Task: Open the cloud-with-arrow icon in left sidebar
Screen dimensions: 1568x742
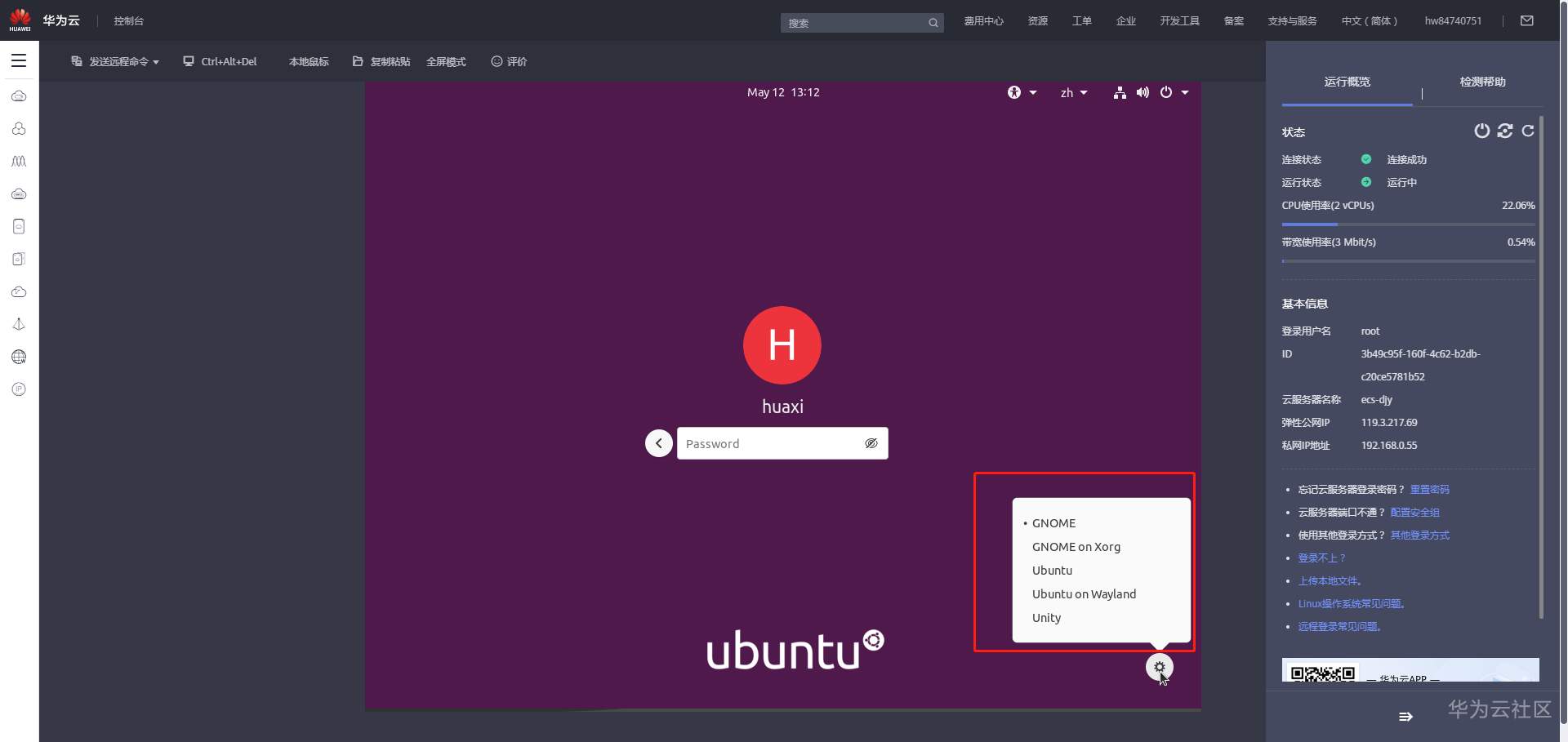Action: point(19,291)
